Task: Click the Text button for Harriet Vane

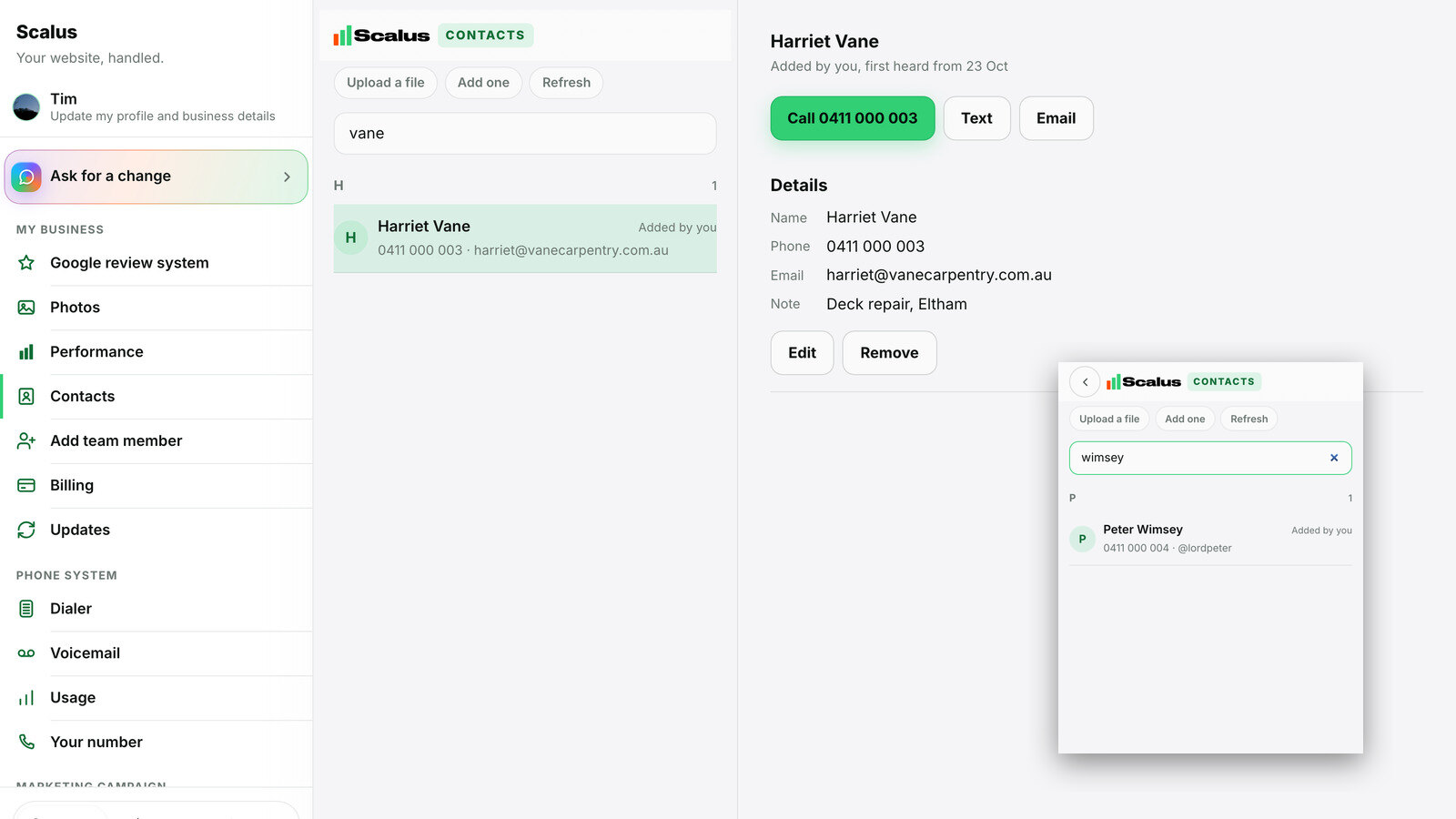Action: [976, 118]
